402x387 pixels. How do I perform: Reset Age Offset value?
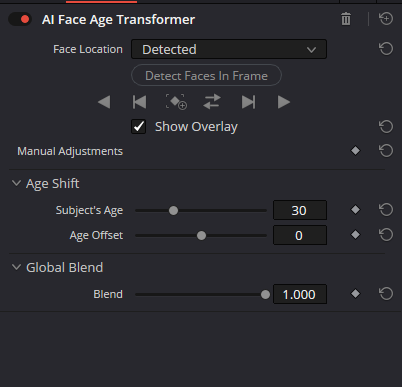(386, 235)
